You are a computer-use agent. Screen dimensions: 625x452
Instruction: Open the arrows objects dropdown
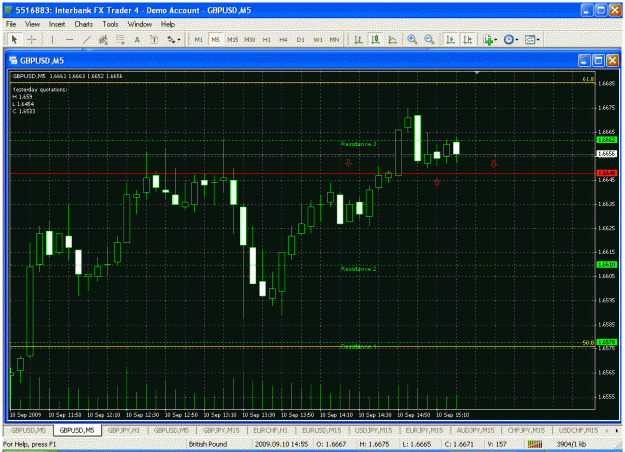click(x=173, y=39)
